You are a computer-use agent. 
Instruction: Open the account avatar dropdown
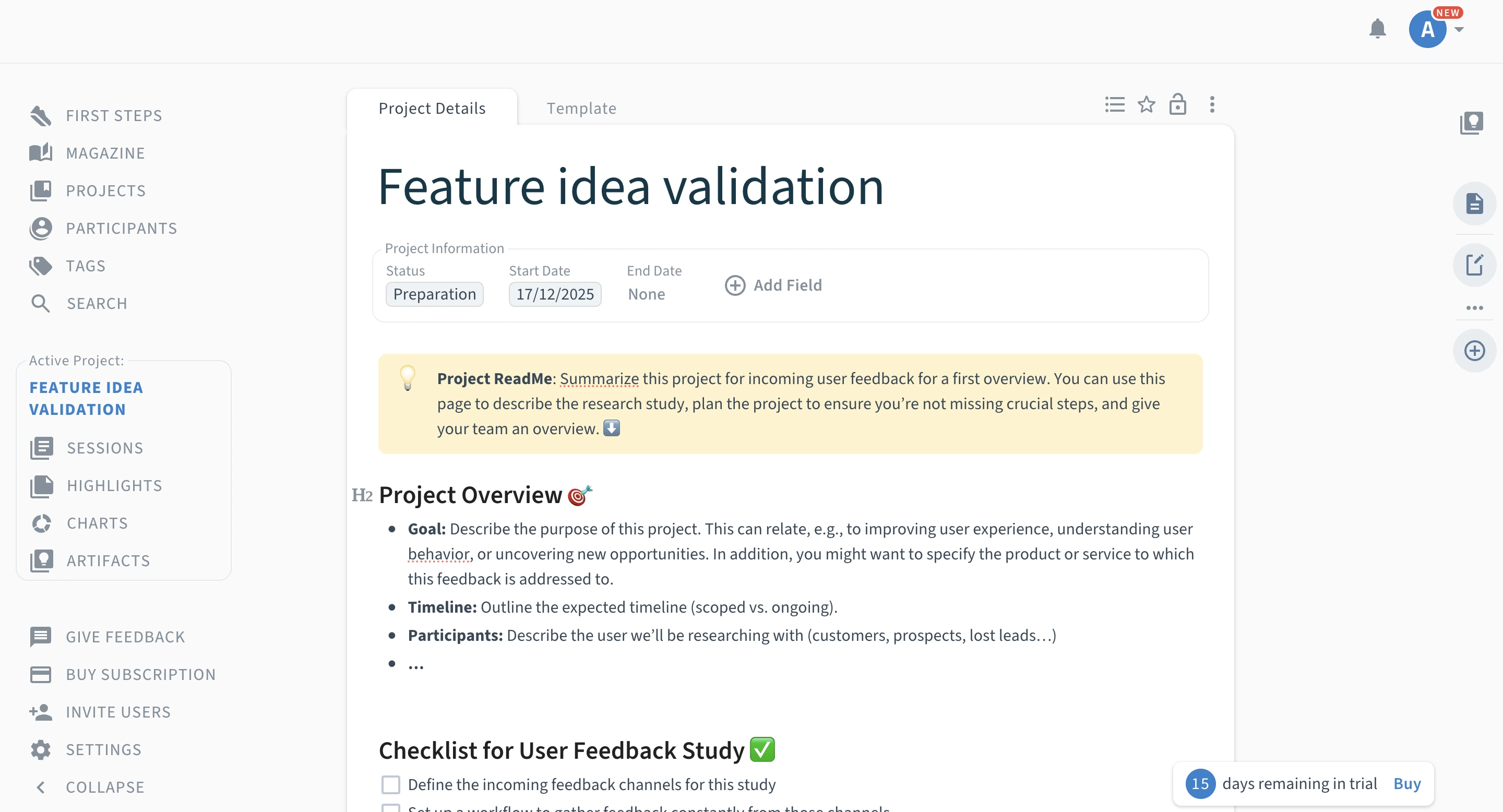tap(1428, 29)
